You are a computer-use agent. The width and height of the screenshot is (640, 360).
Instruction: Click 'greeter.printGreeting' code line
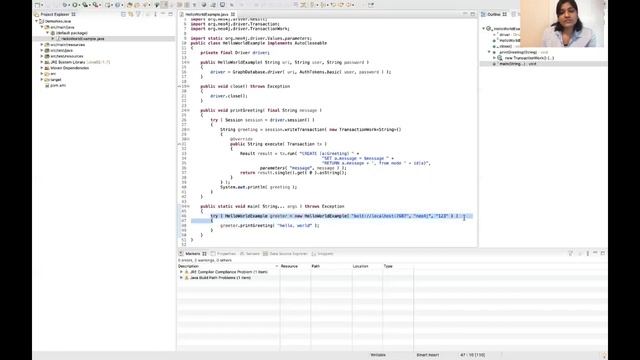click(269, 225)
